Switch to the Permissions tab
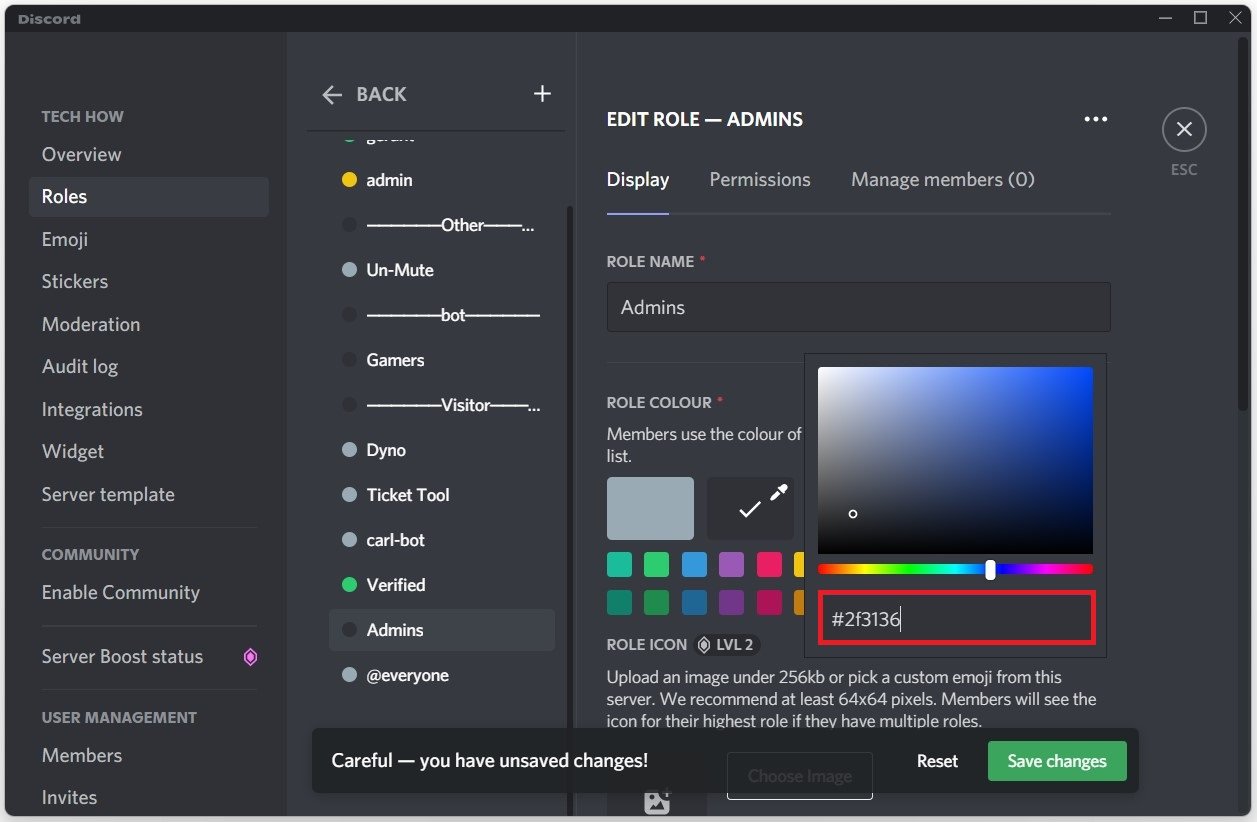 point(759,179)
